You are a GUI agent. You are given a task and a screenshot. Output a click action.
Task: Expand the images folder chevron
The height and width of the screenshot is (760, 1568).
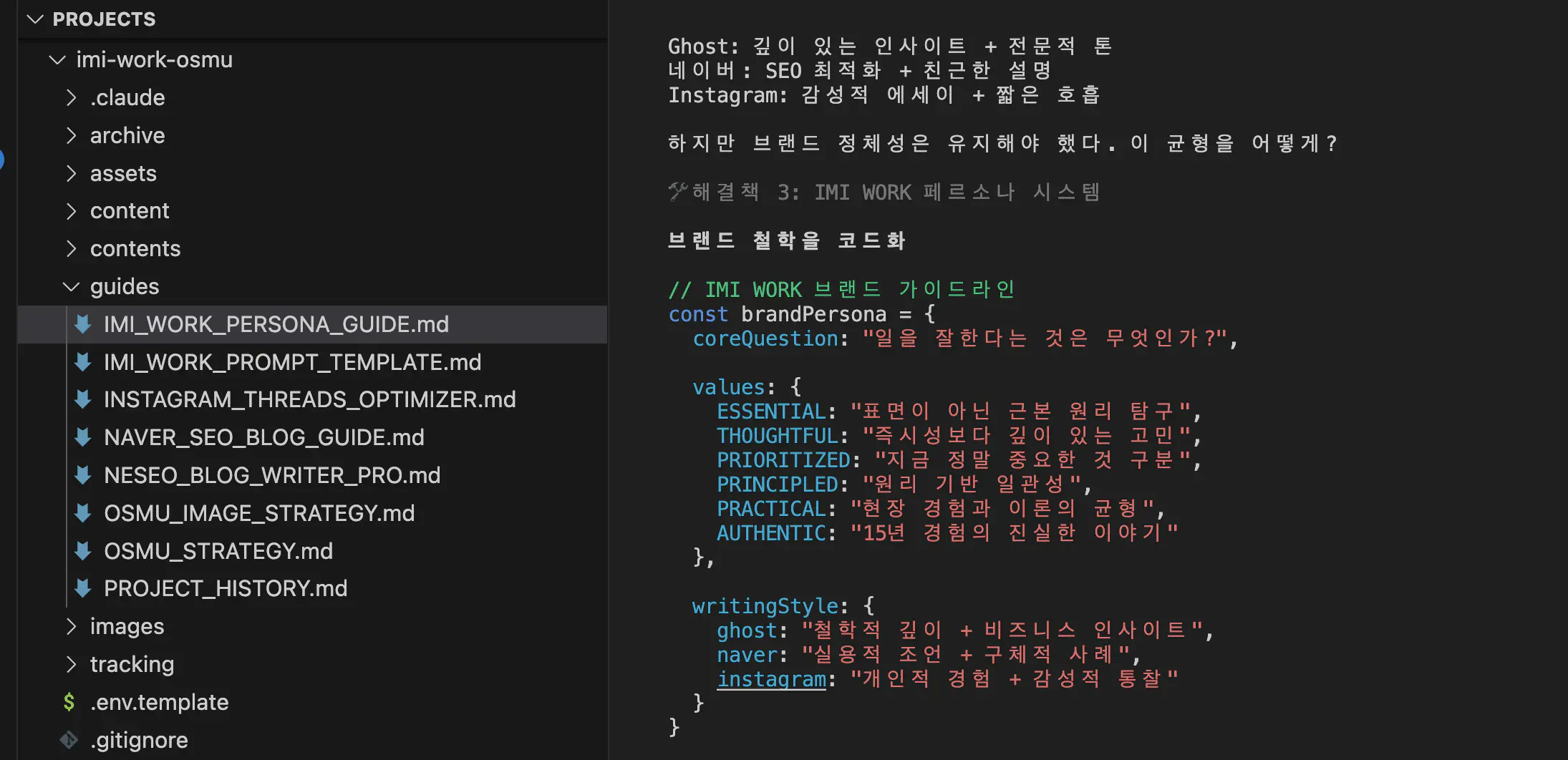(x=71, y=626)
